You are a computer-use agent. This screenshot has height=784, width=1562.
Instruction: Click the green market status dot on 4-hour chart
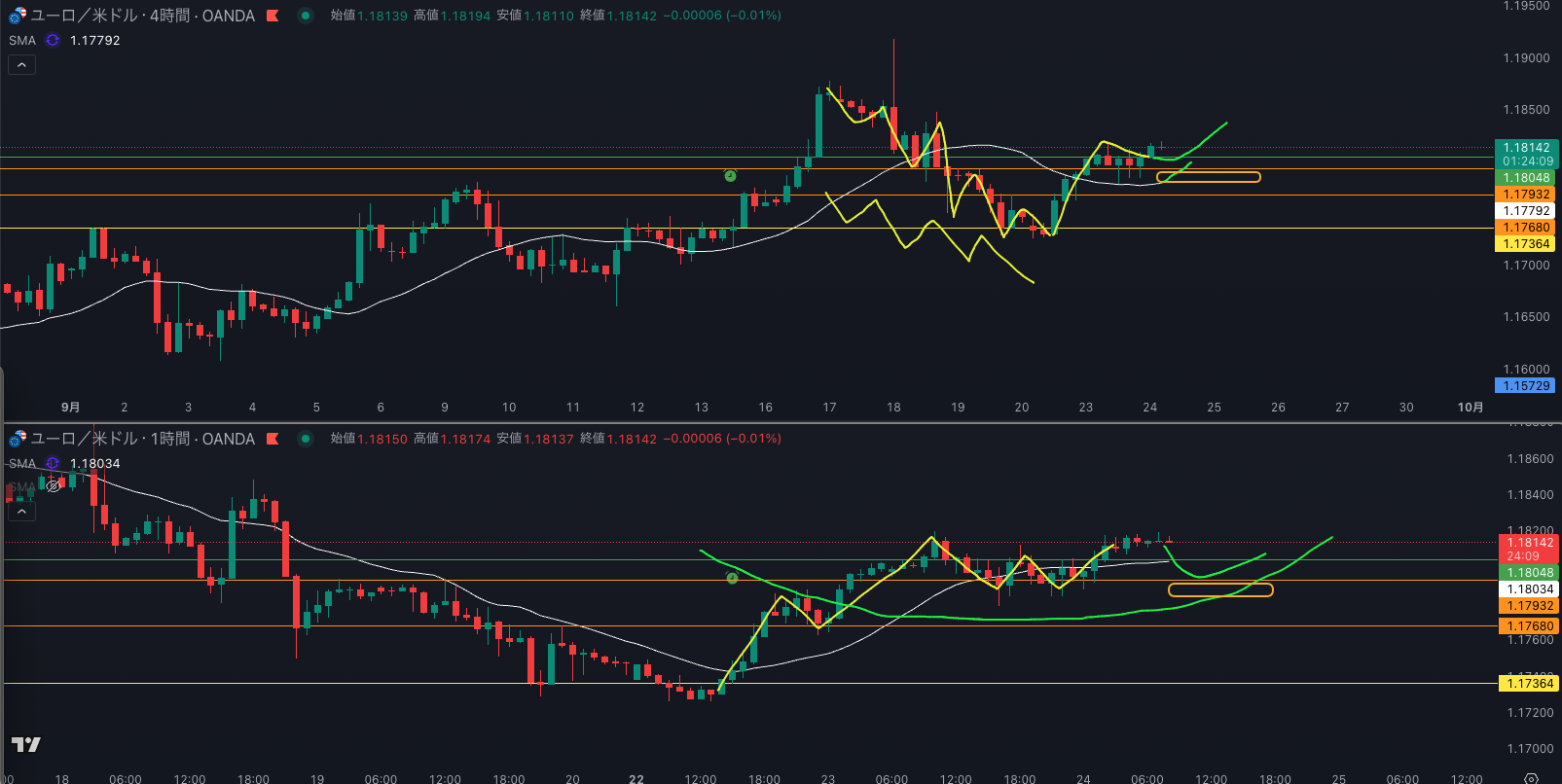click(x=306, y=16)
